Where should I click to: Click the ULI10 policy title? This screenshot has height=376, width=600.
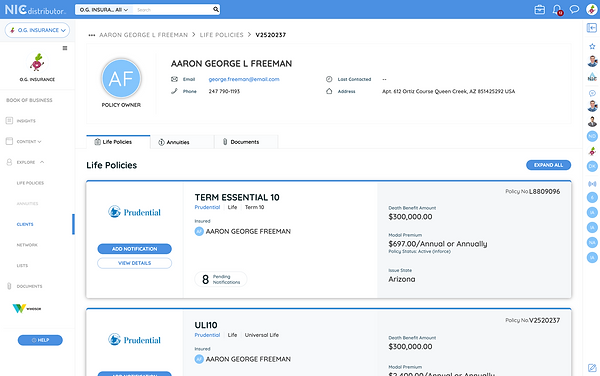[x=206, y=325]
